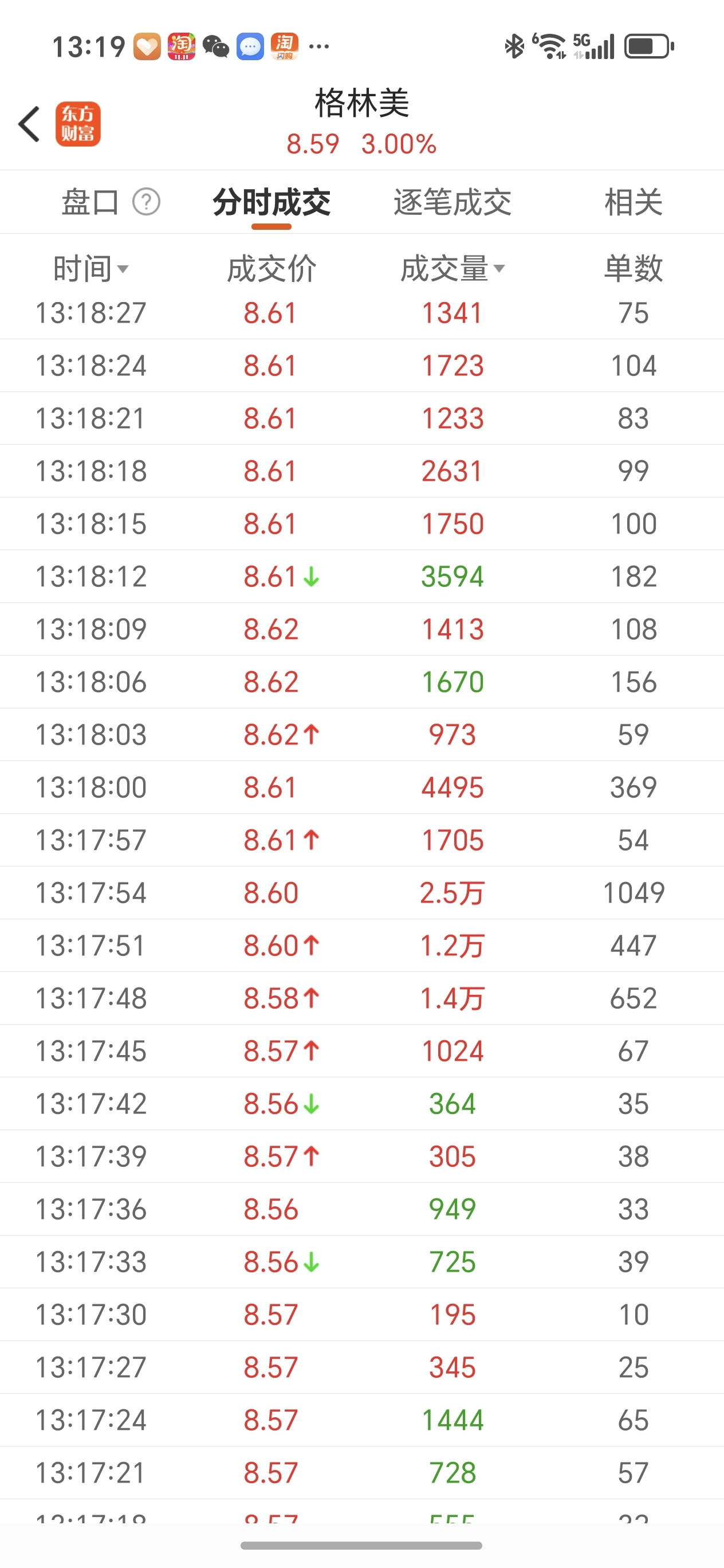Sort by 时间 dropdown arrow
The width and height of the screenshot is (724, 1568).
(x=123, y=269)
